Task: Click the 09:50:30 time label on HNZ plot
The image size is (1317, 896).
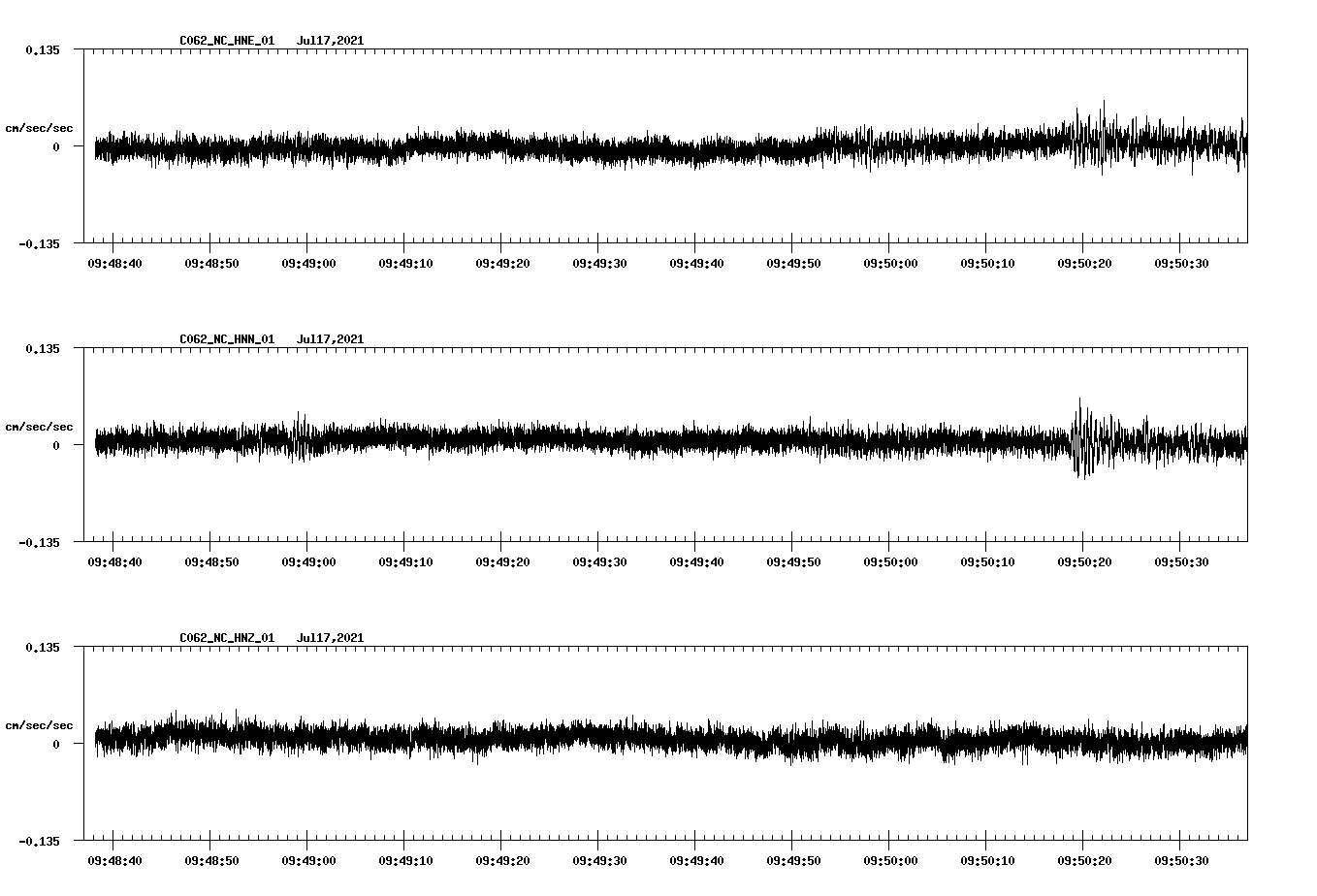Action: point(1181,860)
